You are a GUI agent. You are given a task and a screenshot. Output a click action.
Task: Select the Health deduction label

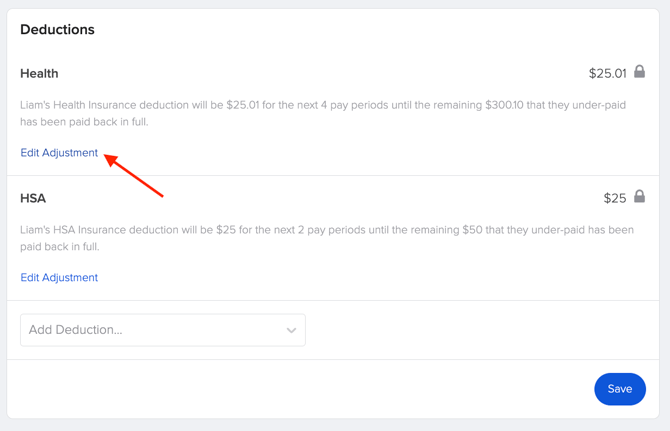(x=39, y=73)
